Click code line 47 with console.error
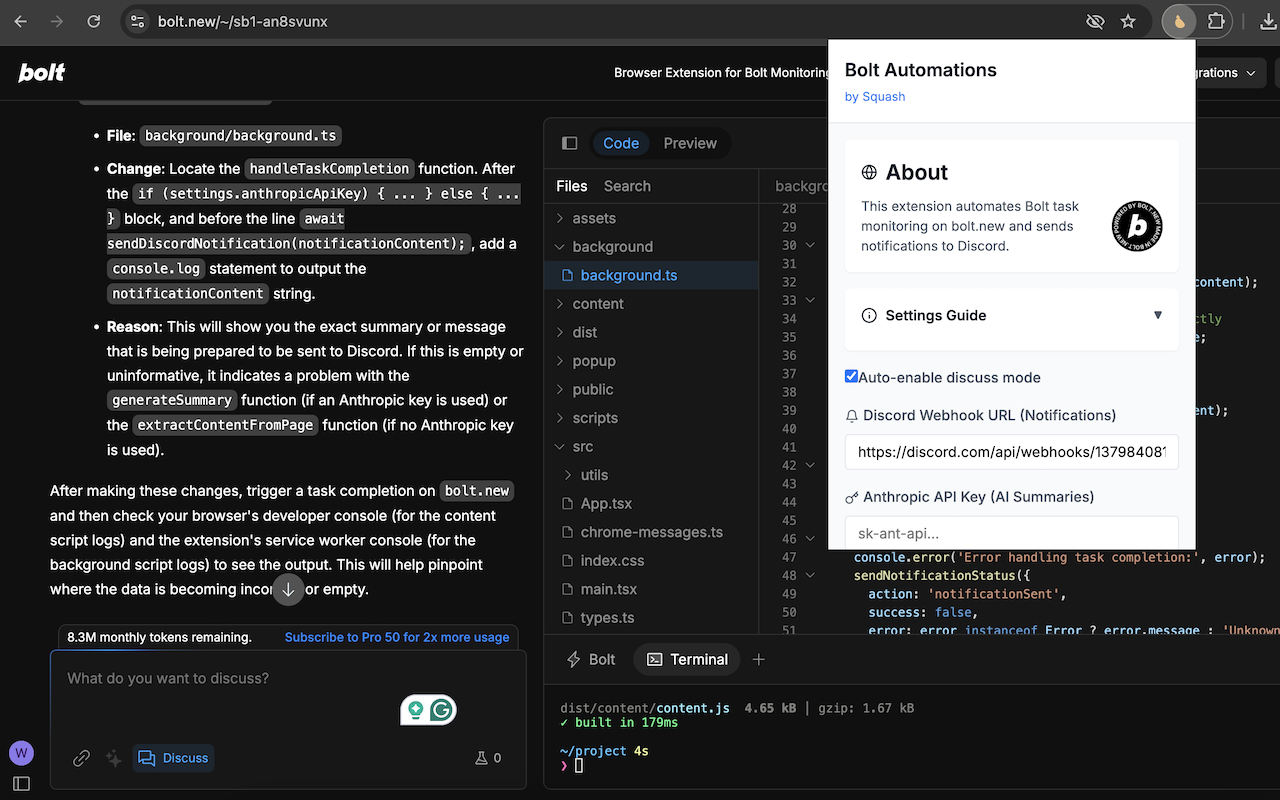Screen dimensions: 1280x800 click(1059, 557)
